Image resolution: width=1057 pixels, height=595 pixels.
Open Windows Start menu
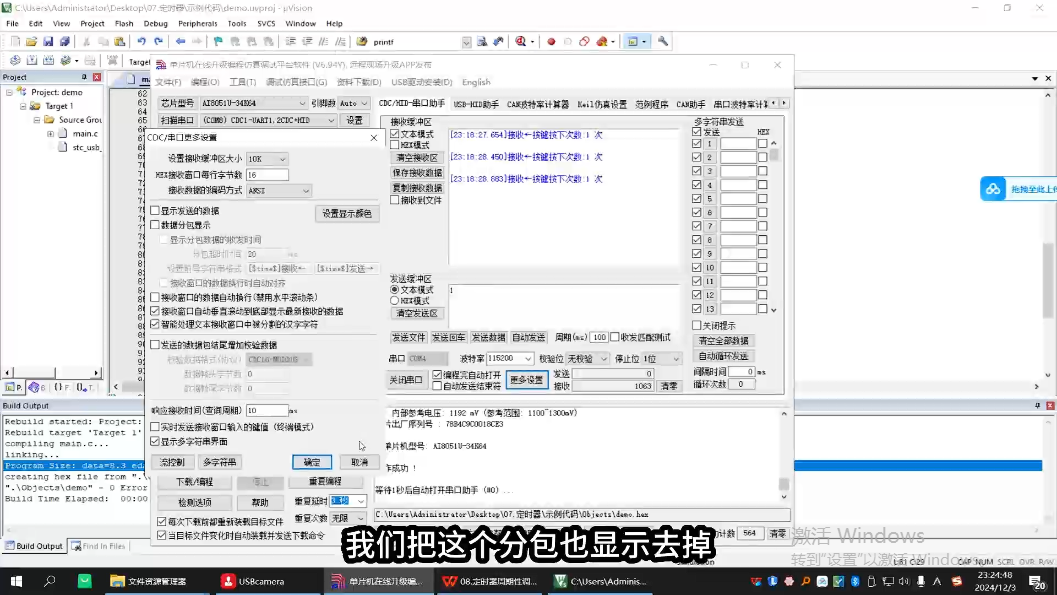tap(16, 581)
